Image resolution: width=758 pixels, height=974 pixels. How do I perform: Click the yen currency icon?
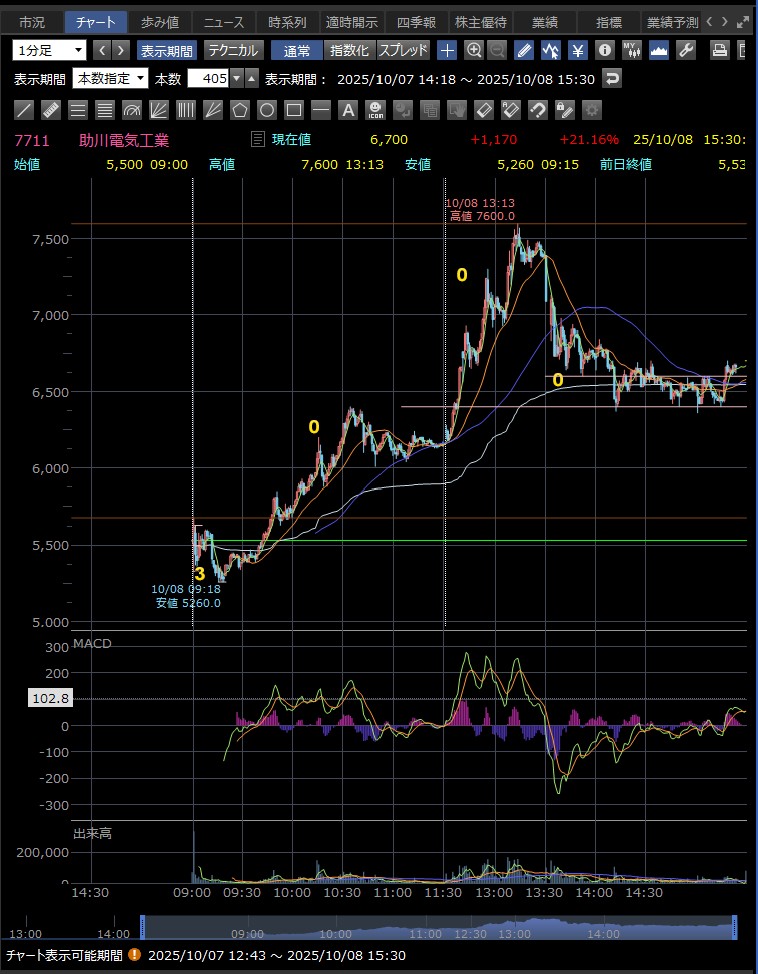click(578, 50)
